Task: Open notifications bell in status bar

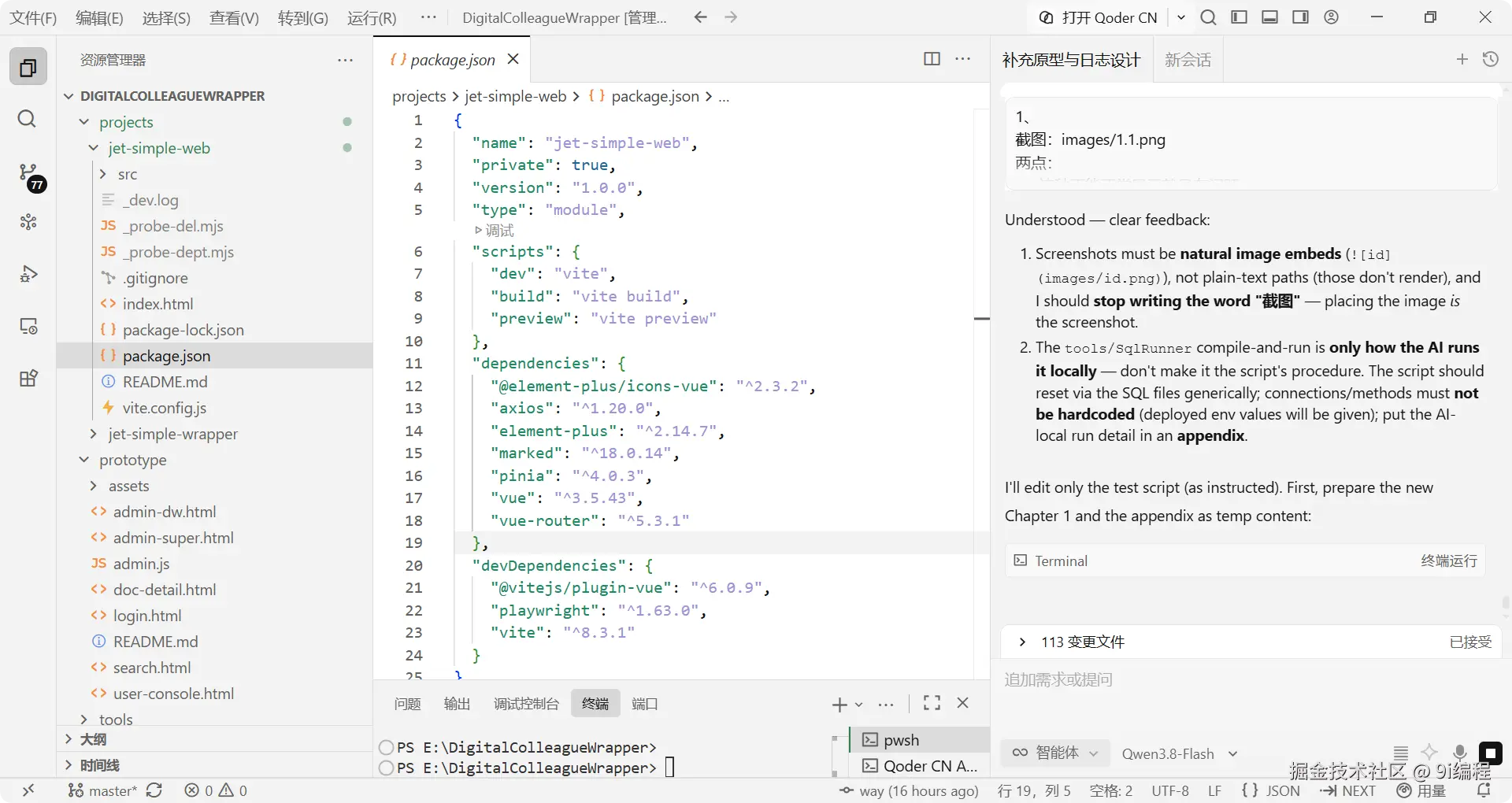Action: click(1484, 790)
